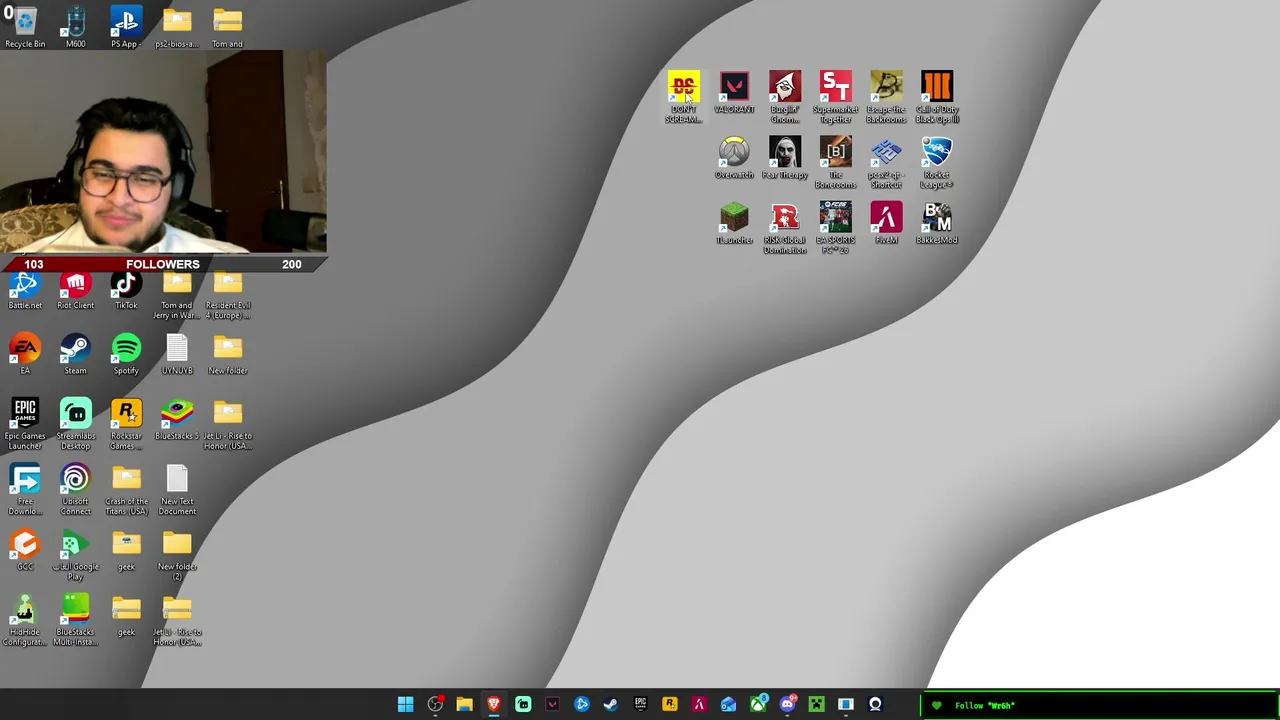Click Rockstar Games taskbar icon

click(x=670, y=705)
